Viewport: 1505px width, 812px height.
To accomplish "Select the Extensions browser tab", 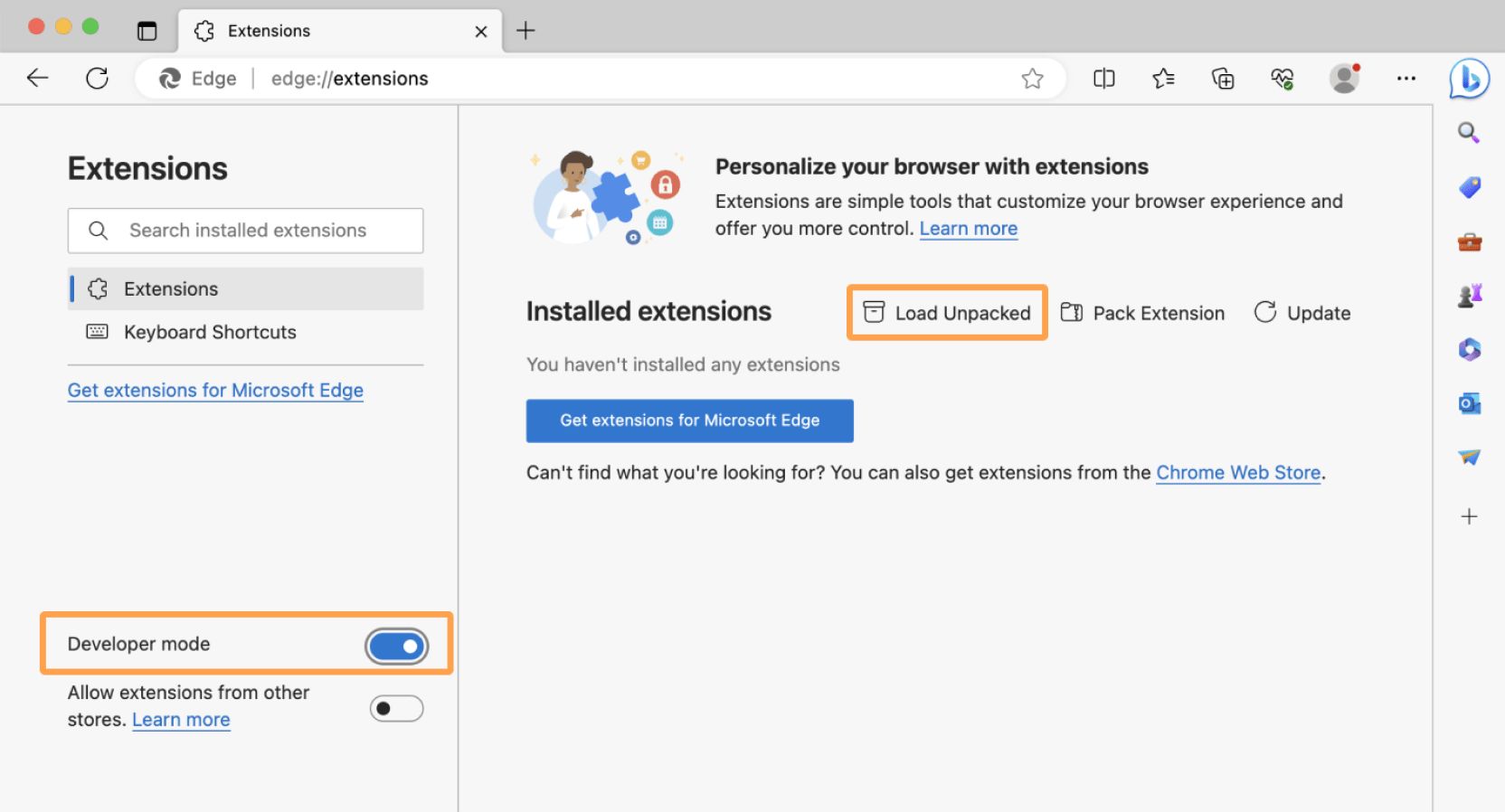I will (x=340, y=31).
